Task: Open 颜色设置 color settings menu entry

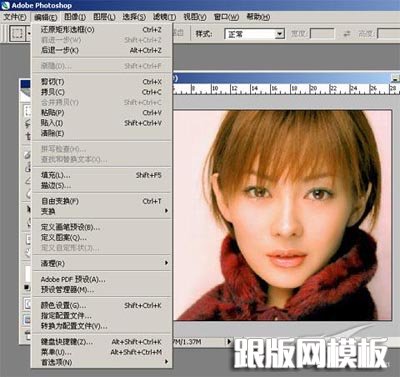Action: click(x=102, y=305)
